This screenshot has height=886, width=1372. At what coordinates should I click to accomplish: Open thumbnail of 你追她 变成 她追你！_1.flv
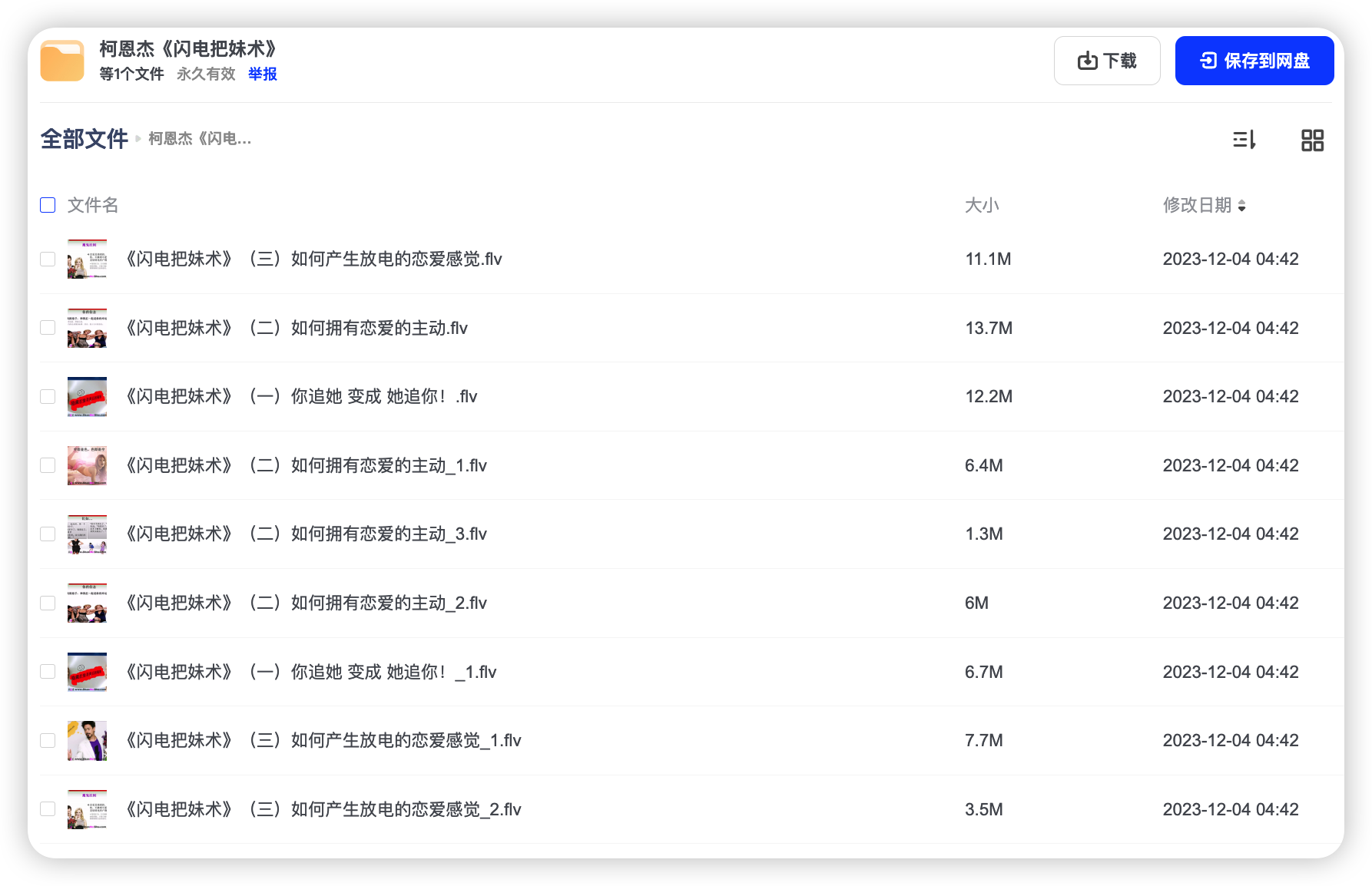point(87,672)
